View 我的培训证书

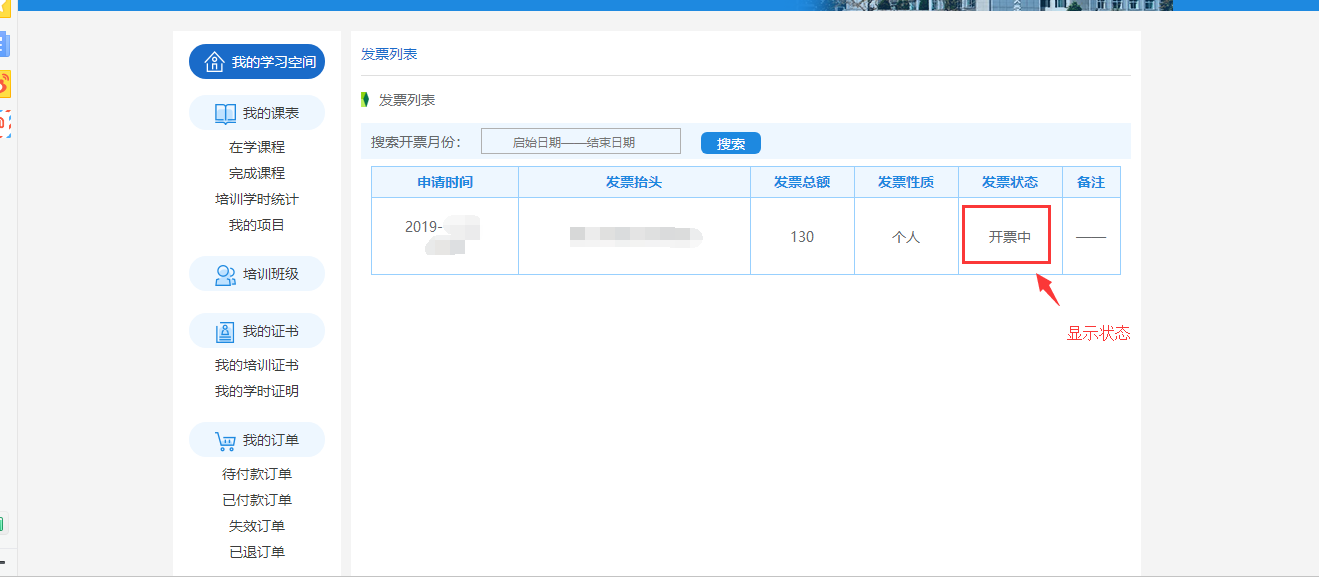(x=257, y=365)
